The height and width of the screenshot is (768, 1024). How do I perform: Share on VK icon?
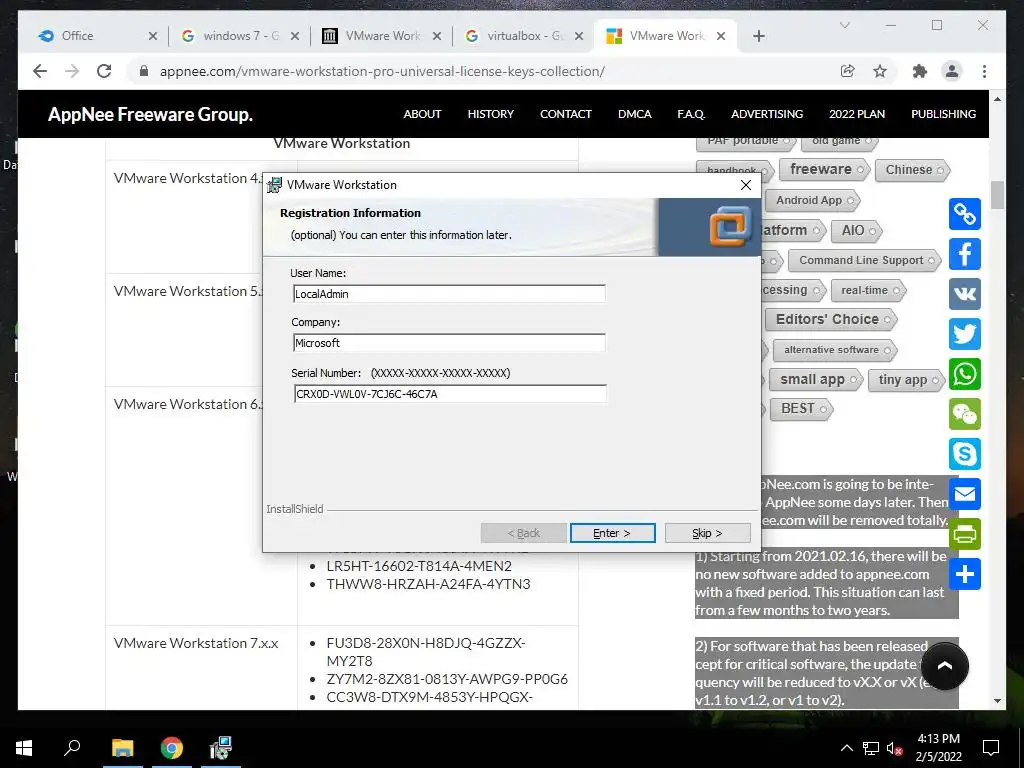965,294
